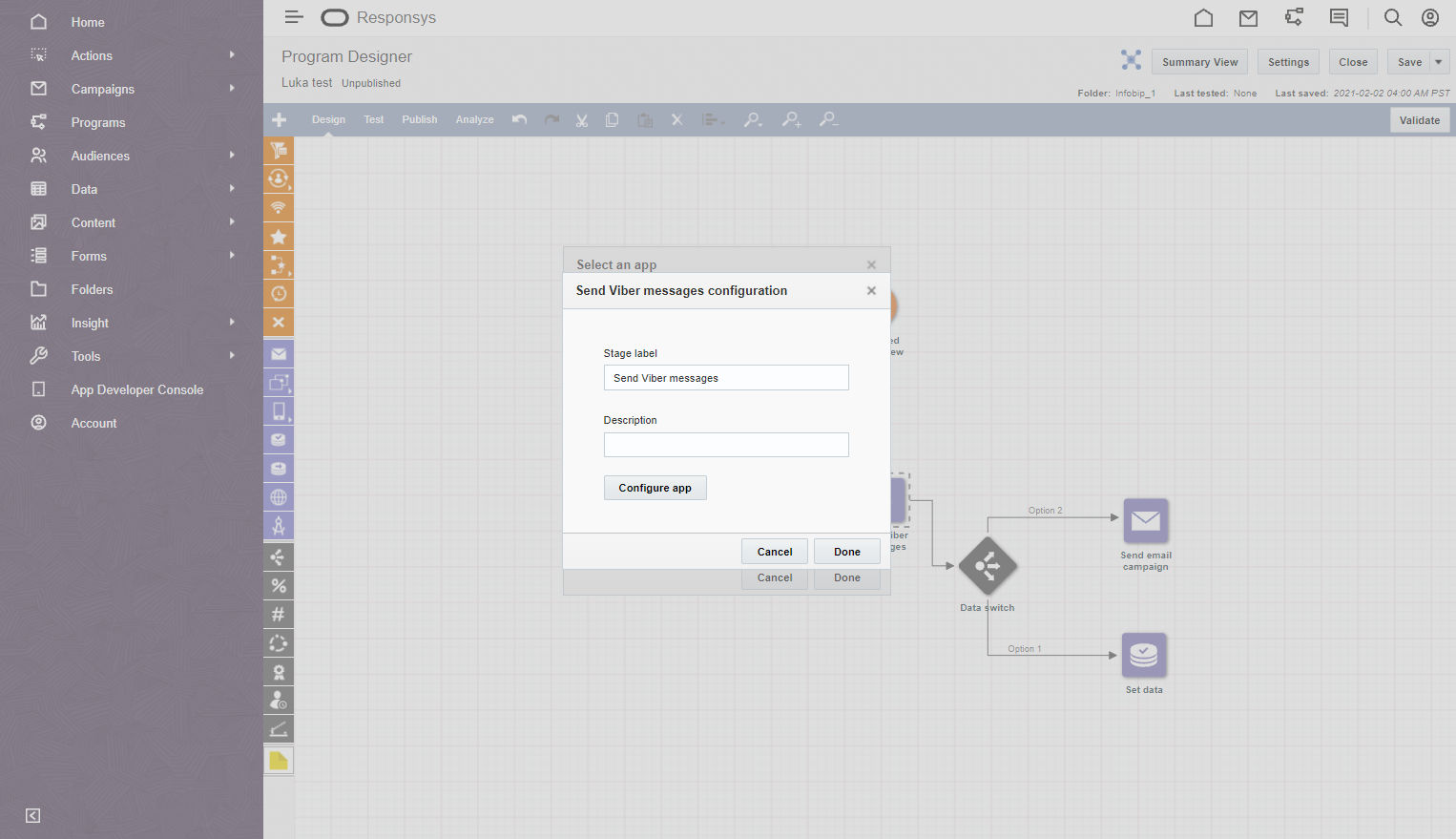Click the zoom in magnifier icon
Viewport: 1456px width, 839px height.
click(791, 120)
